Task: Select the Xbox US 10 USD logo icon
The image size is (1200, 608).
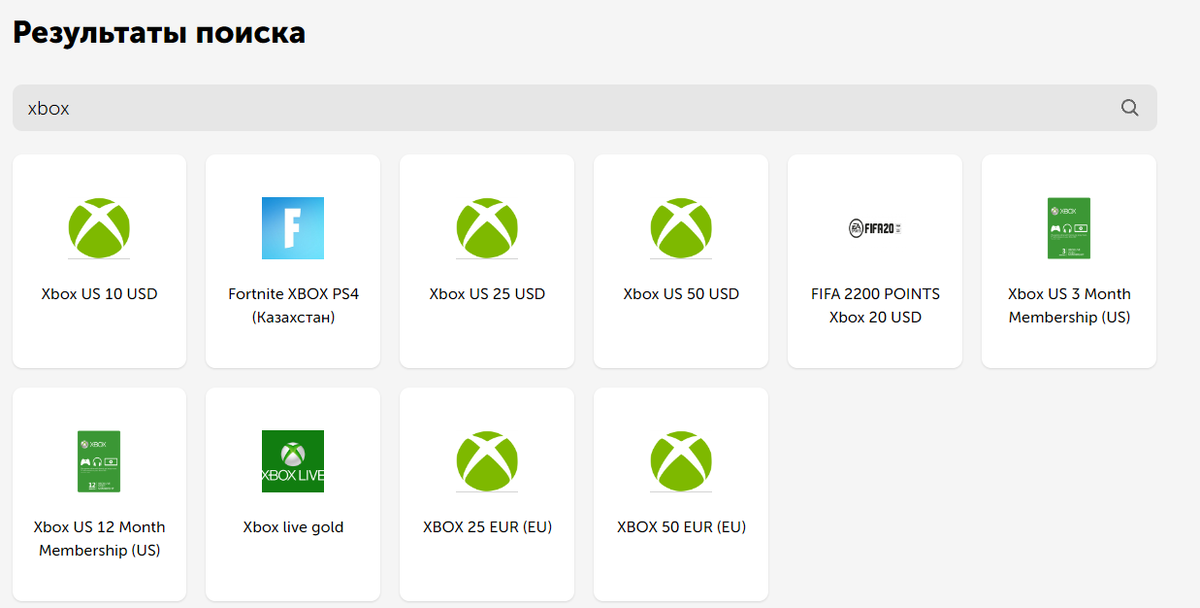Action: pos(99,228)
